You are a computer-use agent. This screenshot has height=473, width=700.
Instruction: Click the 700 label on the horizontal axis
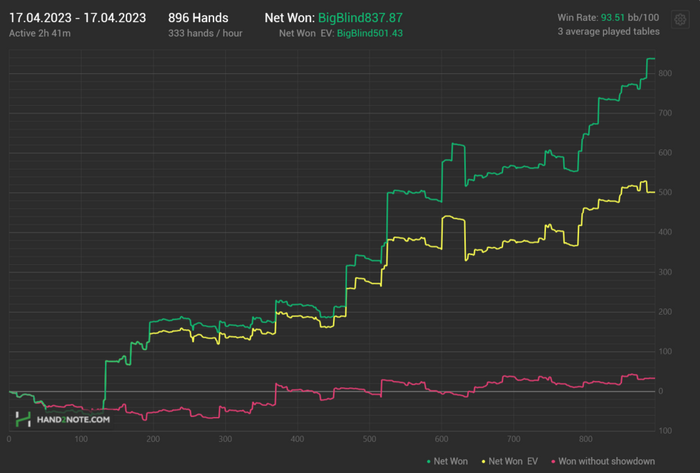coord(513,439)
